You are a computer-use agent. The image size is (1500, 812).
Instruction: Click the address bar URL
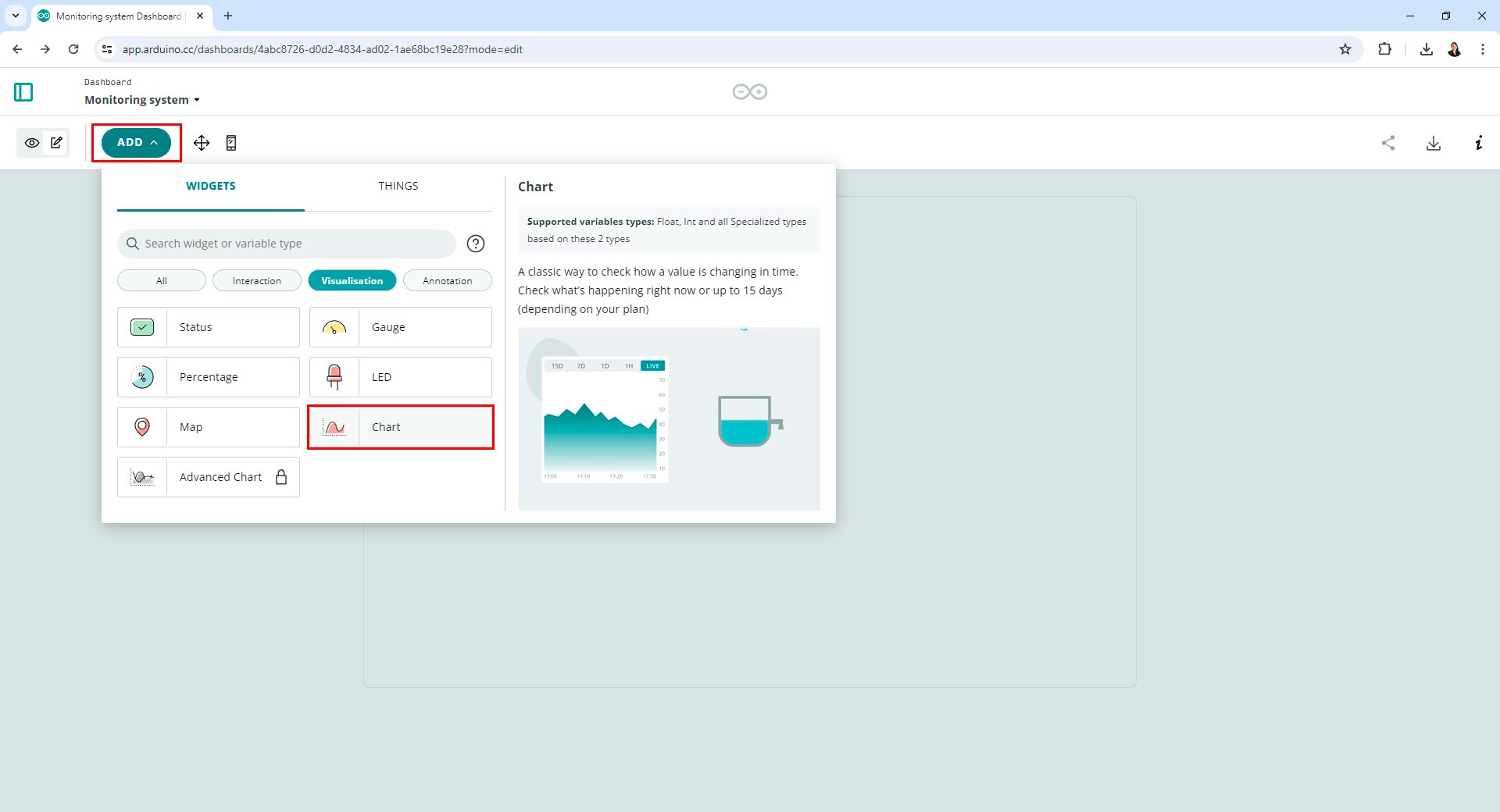[322, 49]
